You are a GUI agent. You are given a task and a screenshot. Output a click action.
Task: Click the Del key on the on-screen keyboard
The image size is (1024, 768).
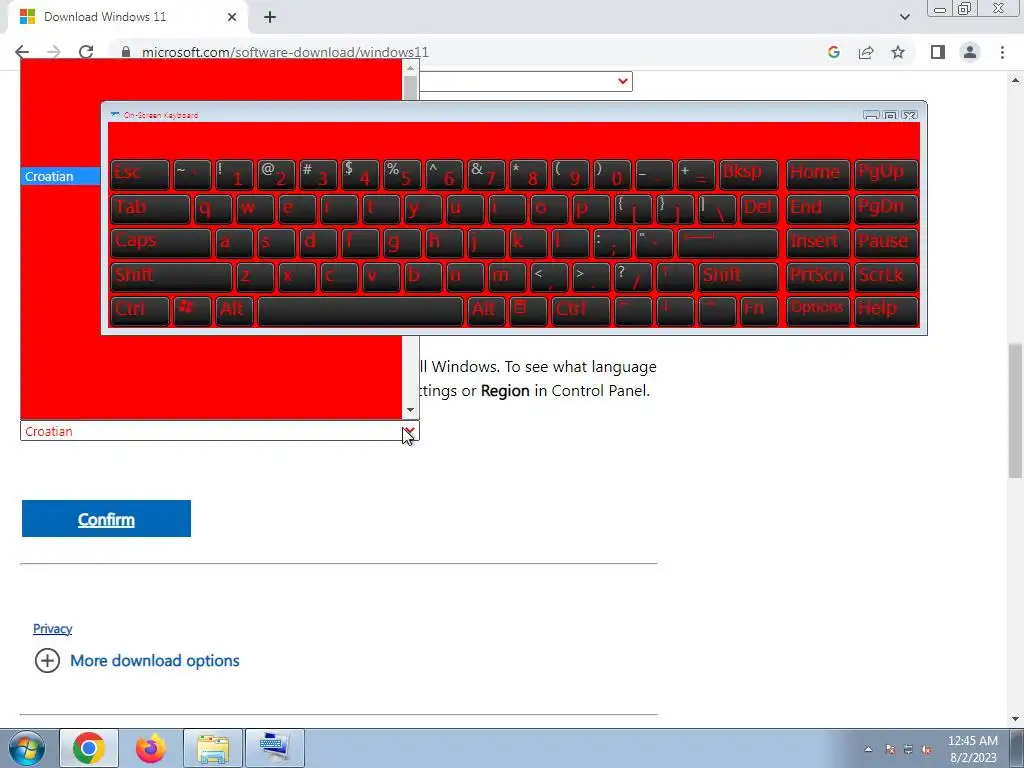pyautogui.click(x=760, y=208)
